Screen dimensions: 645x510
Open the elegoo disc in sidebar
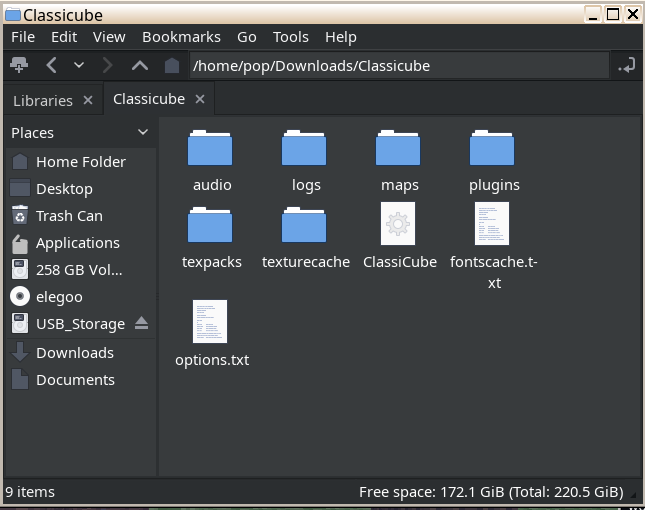pyautogui.click(x=81, y=297)
